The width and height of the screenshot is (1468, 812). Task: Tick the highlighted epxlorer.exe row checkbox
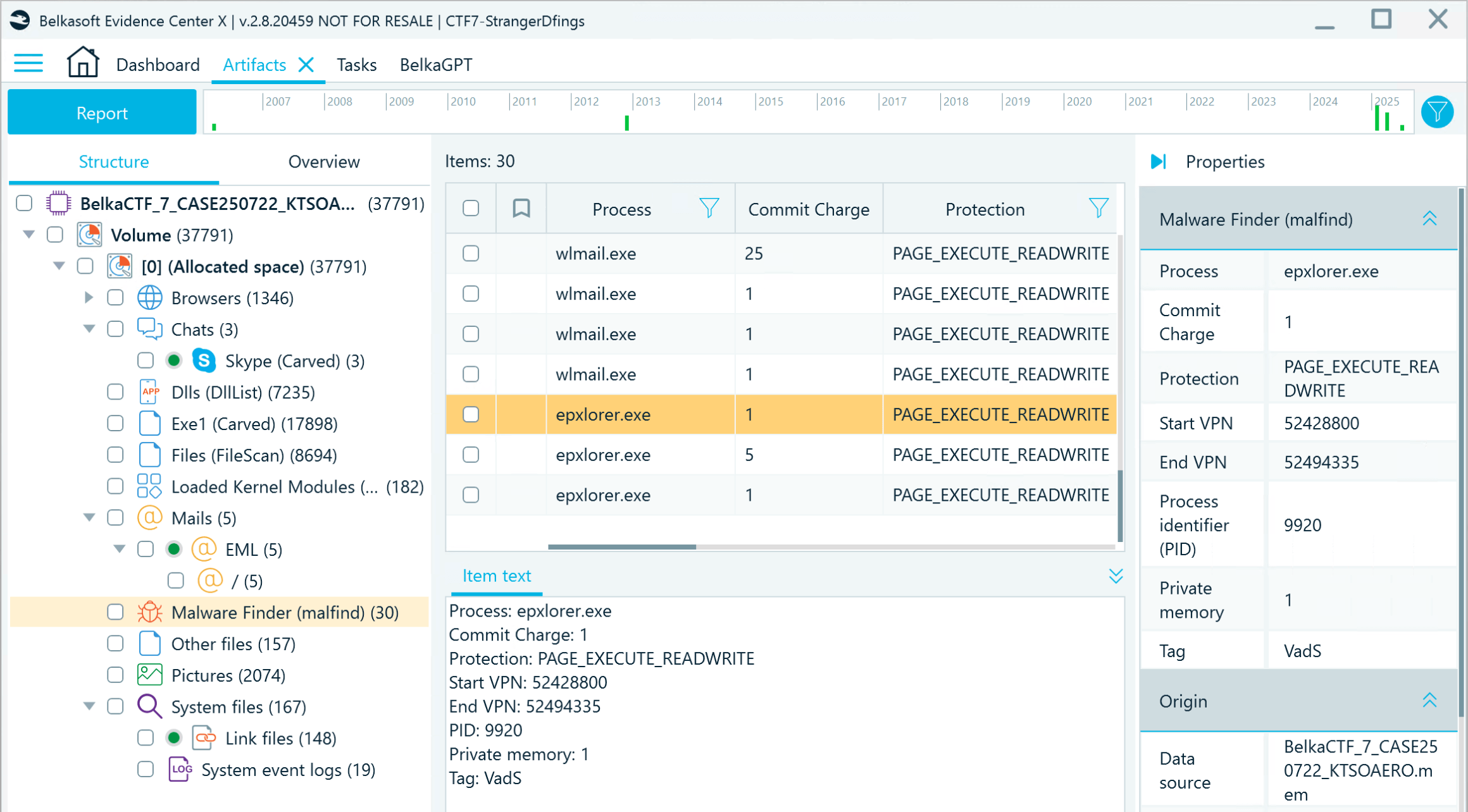coord(471,414)
